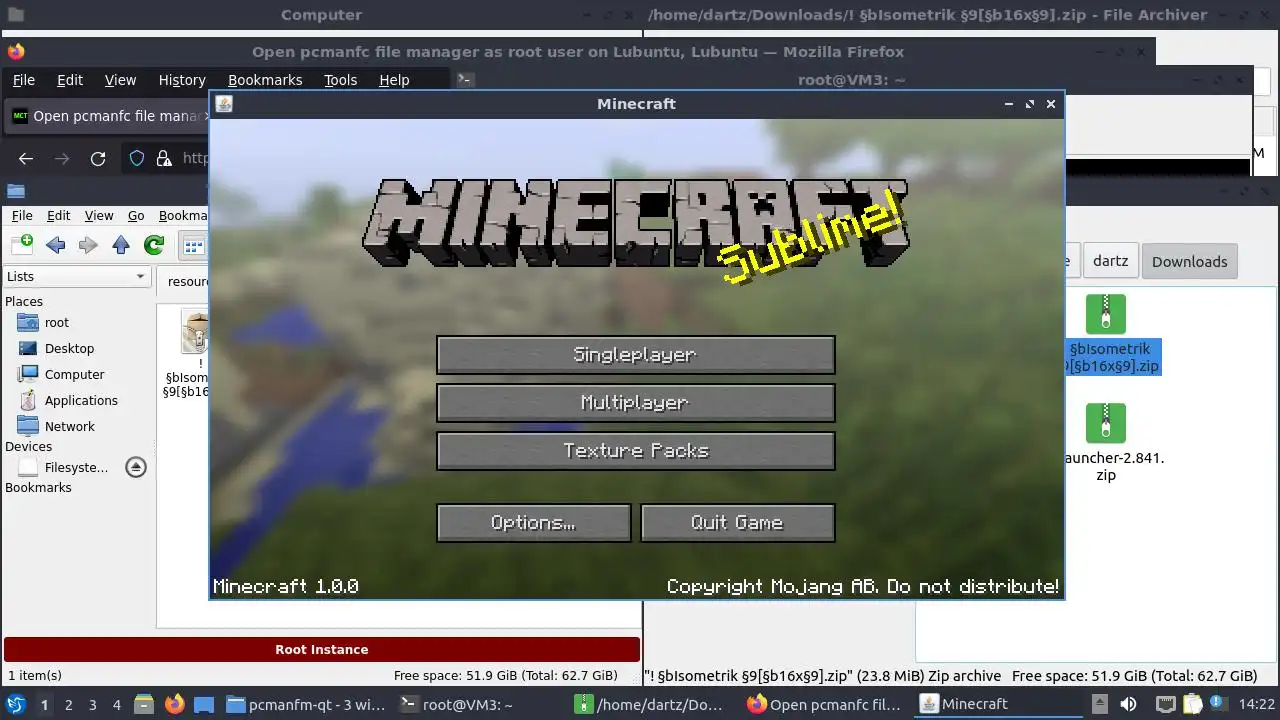The width and height of the screenshot is (1280, 720).
Task: Launch Firefox from taskbar quick launch
Action: 174,704
